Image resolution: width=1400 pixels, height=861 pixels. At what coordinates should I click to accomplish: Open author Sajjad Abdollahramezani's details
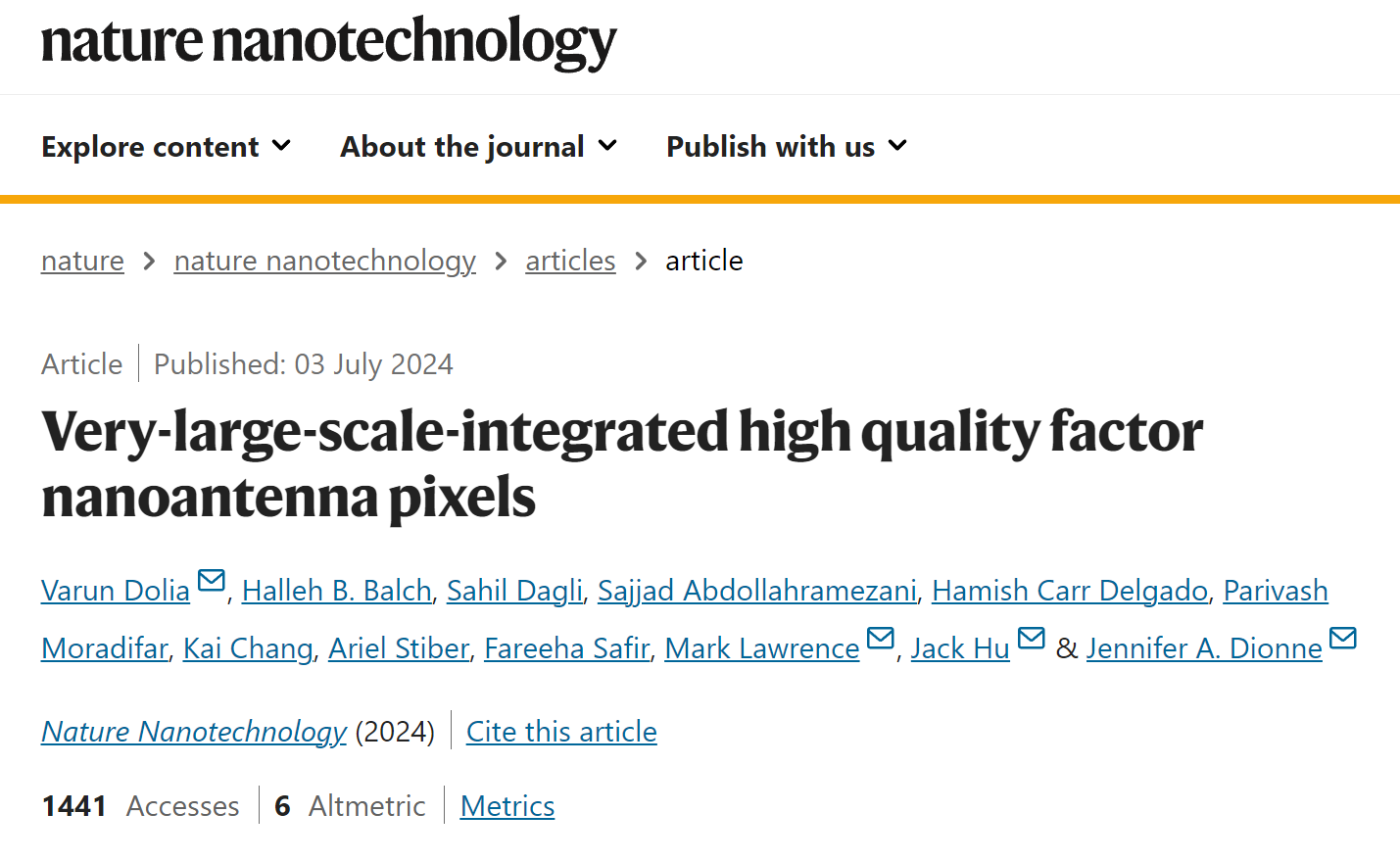point(757,591)
